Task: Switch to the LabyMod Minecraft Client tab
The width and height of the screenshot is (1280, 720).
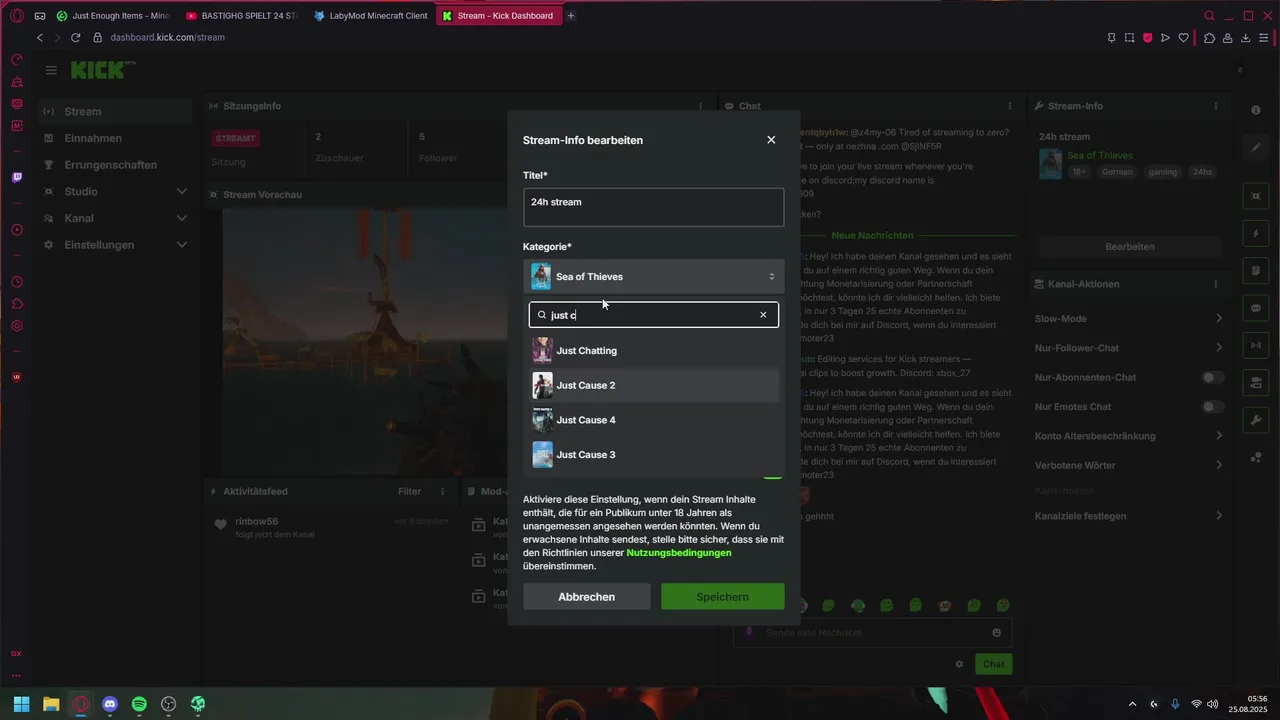Action: [370, 16]
